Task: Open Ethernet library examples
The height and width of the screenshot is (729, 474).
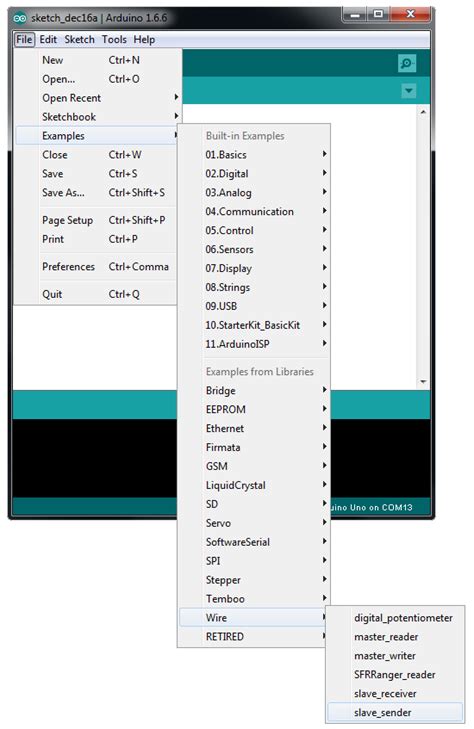Action: click(x=254, y=428)
